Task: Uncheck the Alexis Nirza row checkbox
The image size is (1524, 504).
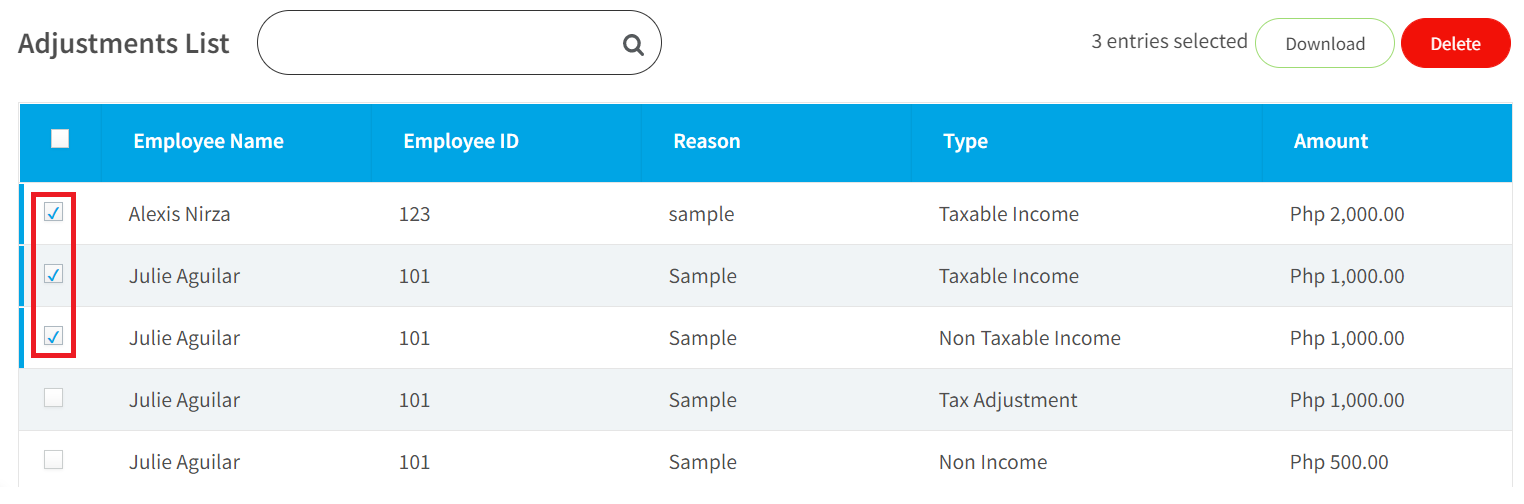Action: 54,212
